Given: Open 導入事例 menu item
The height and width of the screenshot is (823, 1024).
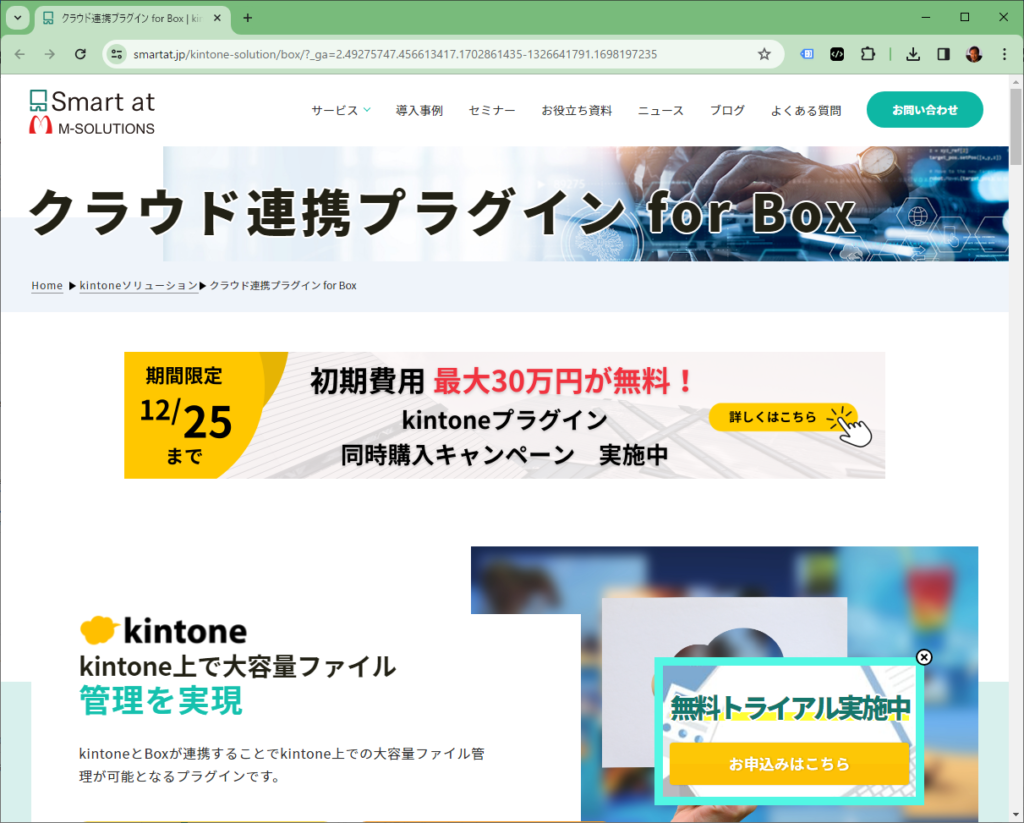Looking at the screenshot, I should click(419, 110).
